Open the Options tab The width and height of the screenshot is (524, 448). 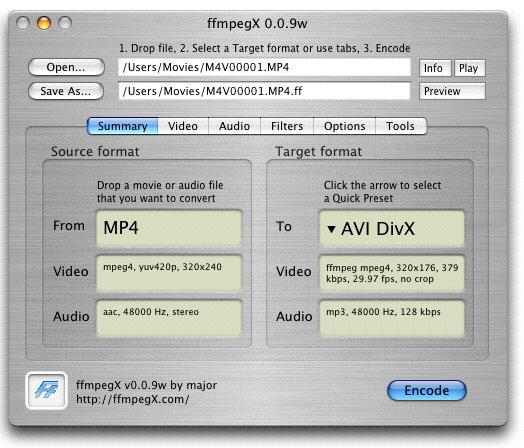[345, 126]
